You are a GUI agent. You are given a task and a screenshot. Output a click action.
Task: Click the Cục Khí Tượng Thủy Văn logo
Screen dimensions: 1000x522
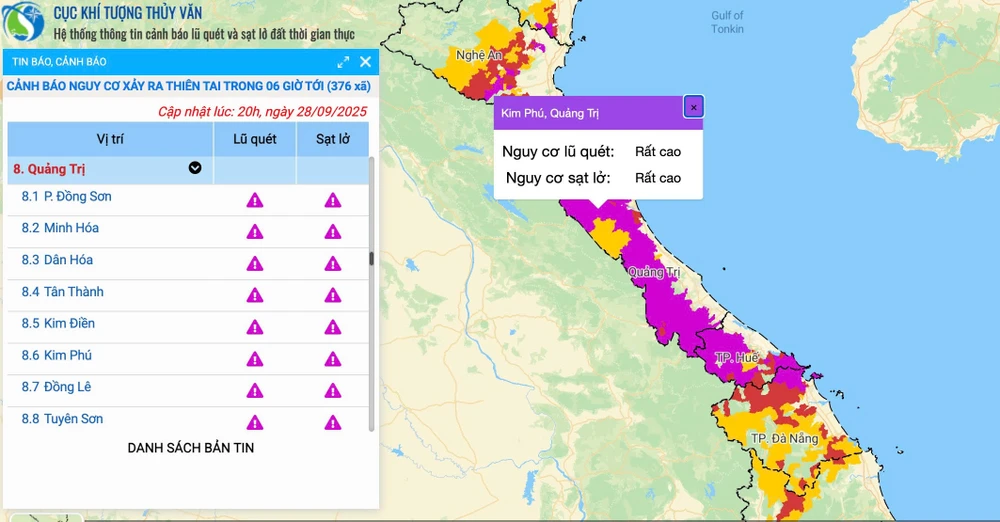click(x=24, y=24)
